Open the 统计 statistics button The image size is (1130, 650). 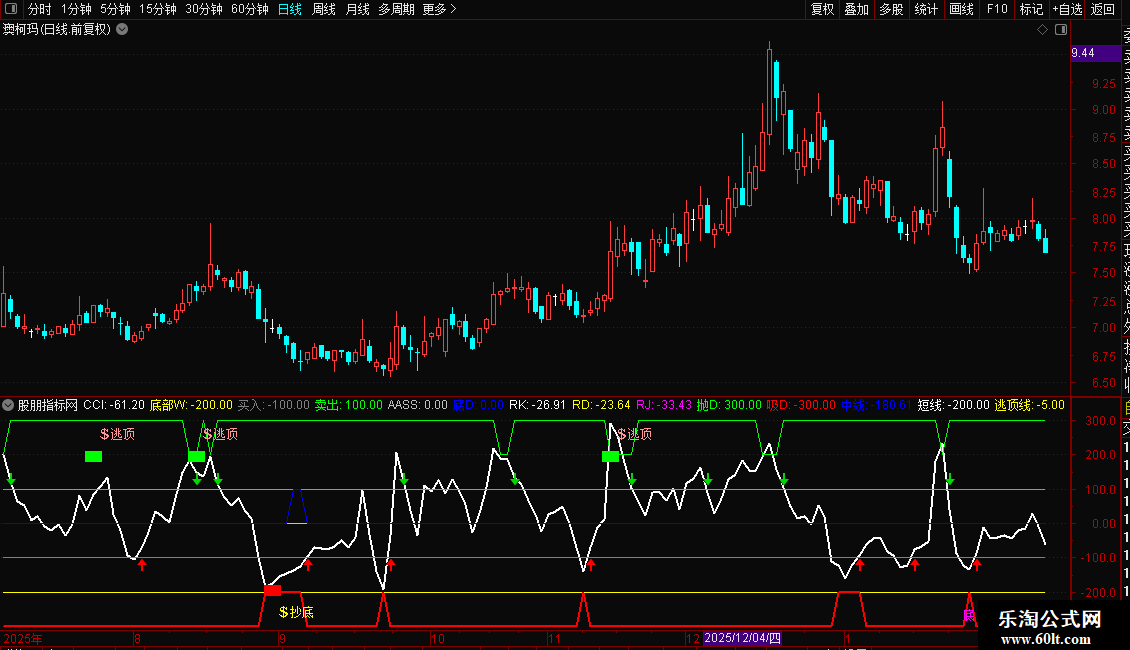[926, 9]
